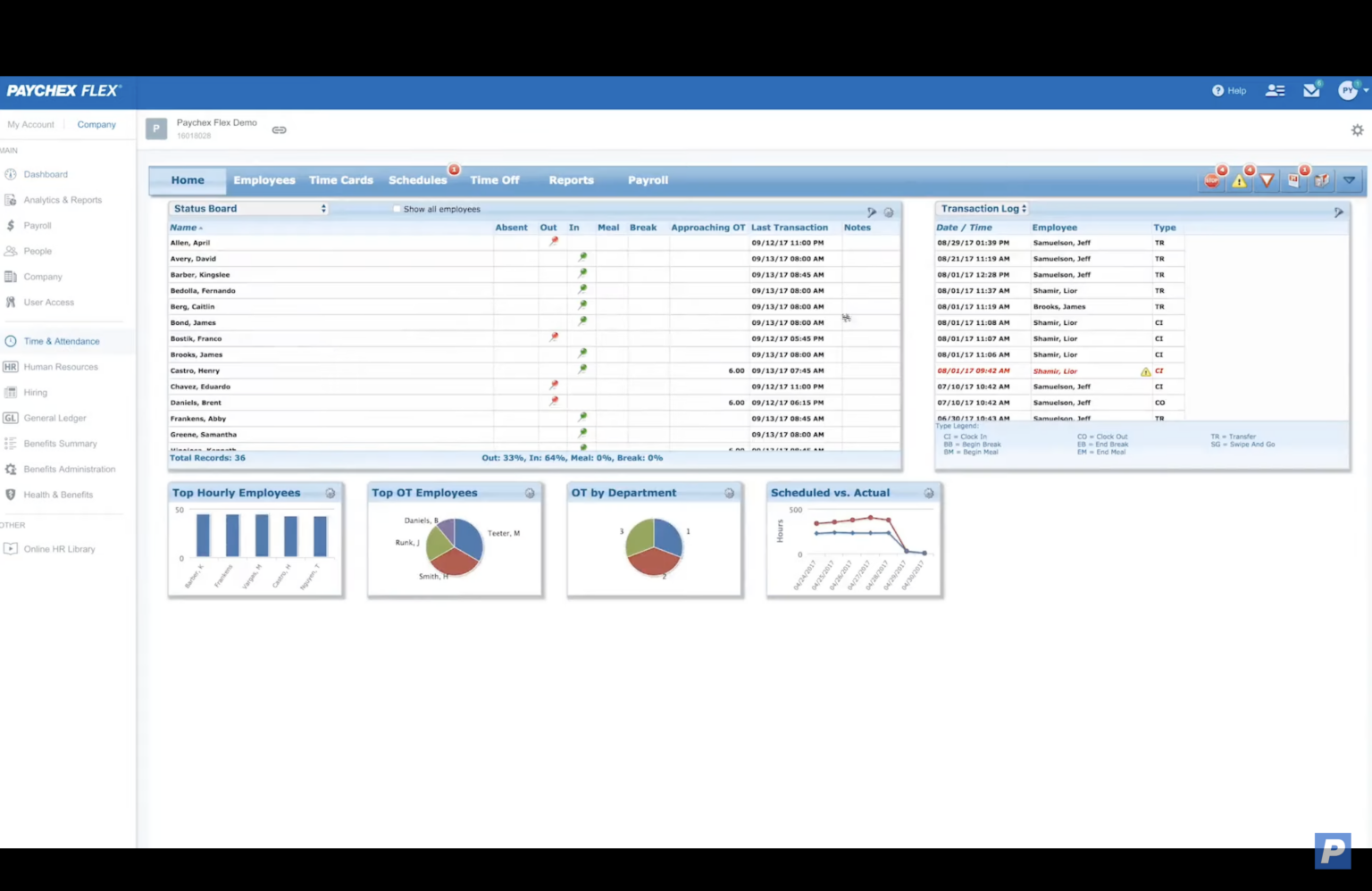
Task: Enable the Show all employees checkbox
Action: click(x=397, y=210)
